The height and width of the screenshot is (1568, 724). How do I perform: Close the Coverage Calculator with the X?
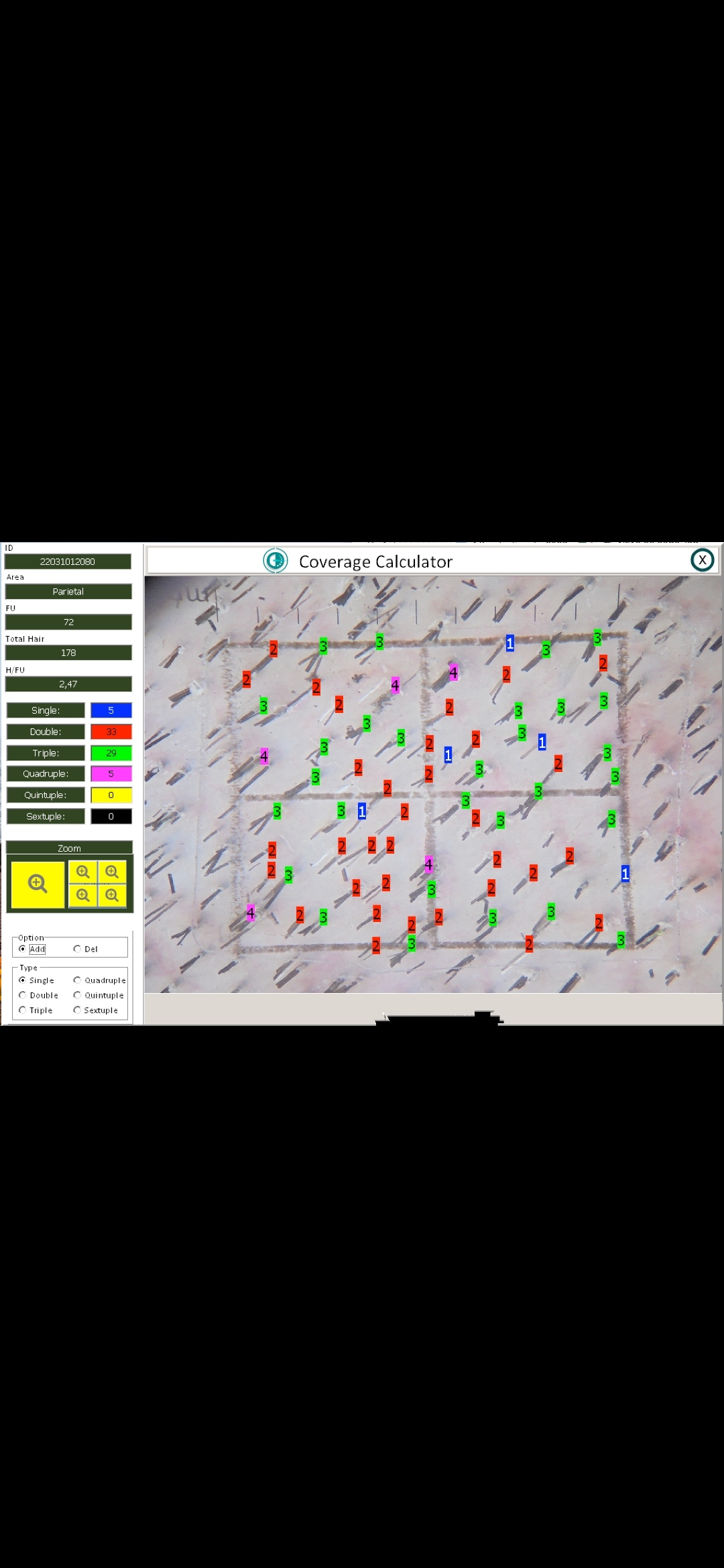click(702, 560)
